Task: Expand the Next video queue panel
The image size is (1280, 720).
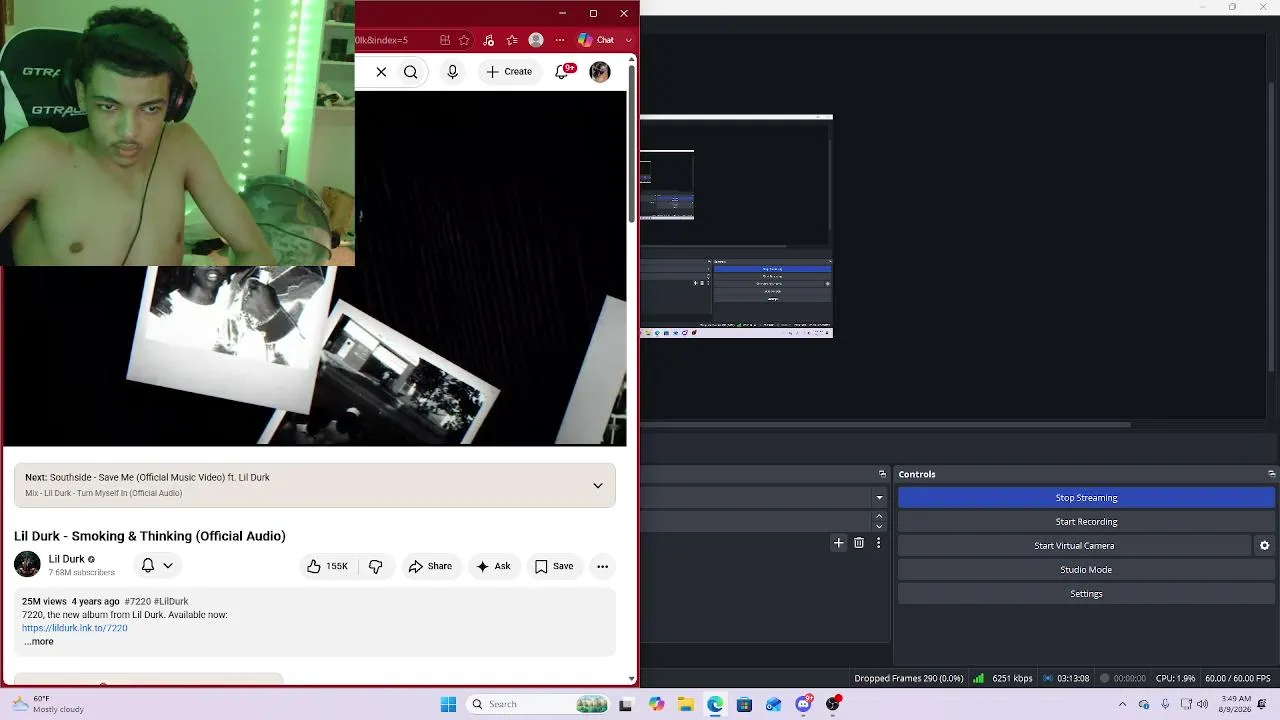Action: (598, 486)
